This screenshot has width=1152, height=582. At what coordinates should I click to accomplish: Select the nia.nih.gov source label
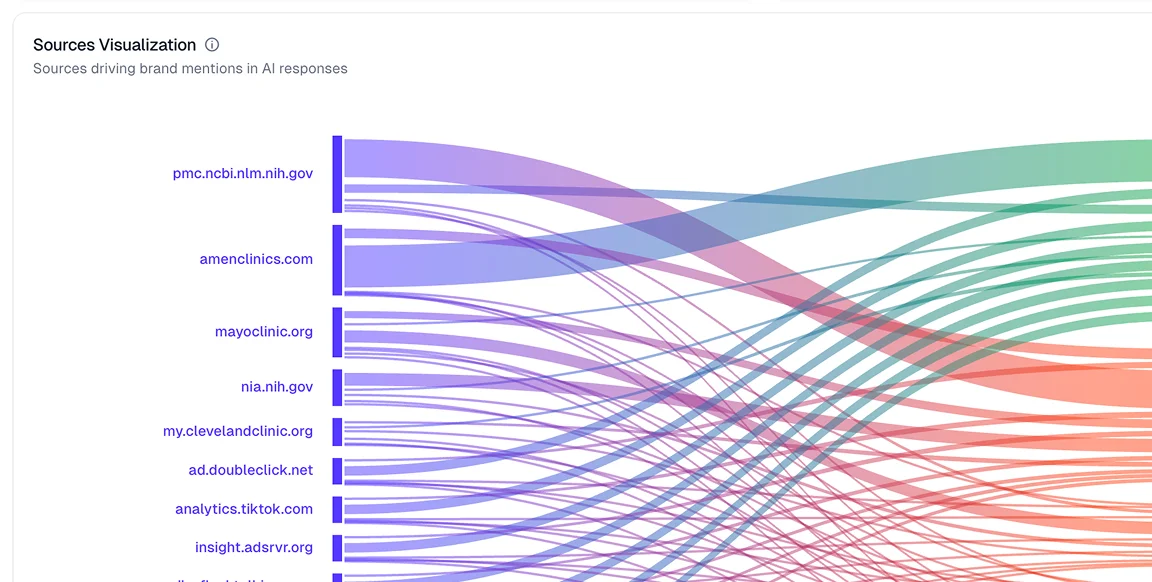coord(276,386)
